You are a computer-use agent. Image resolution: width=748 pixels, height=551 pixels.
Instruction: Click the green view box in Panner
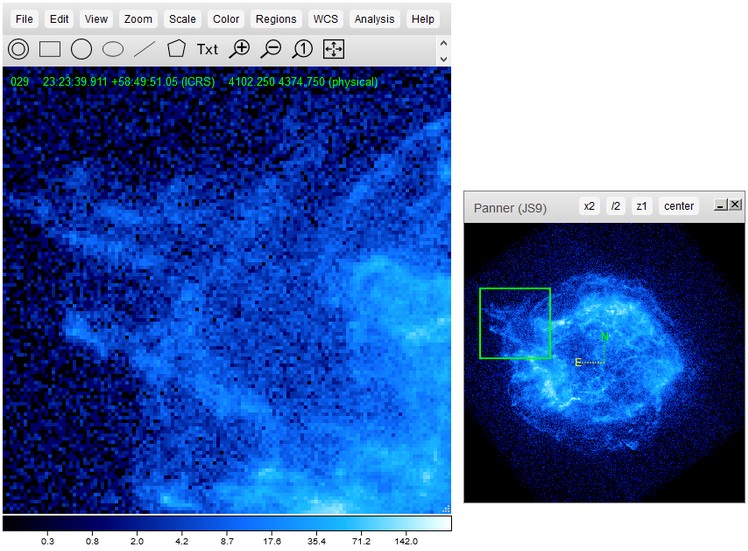tap(515, 323)
